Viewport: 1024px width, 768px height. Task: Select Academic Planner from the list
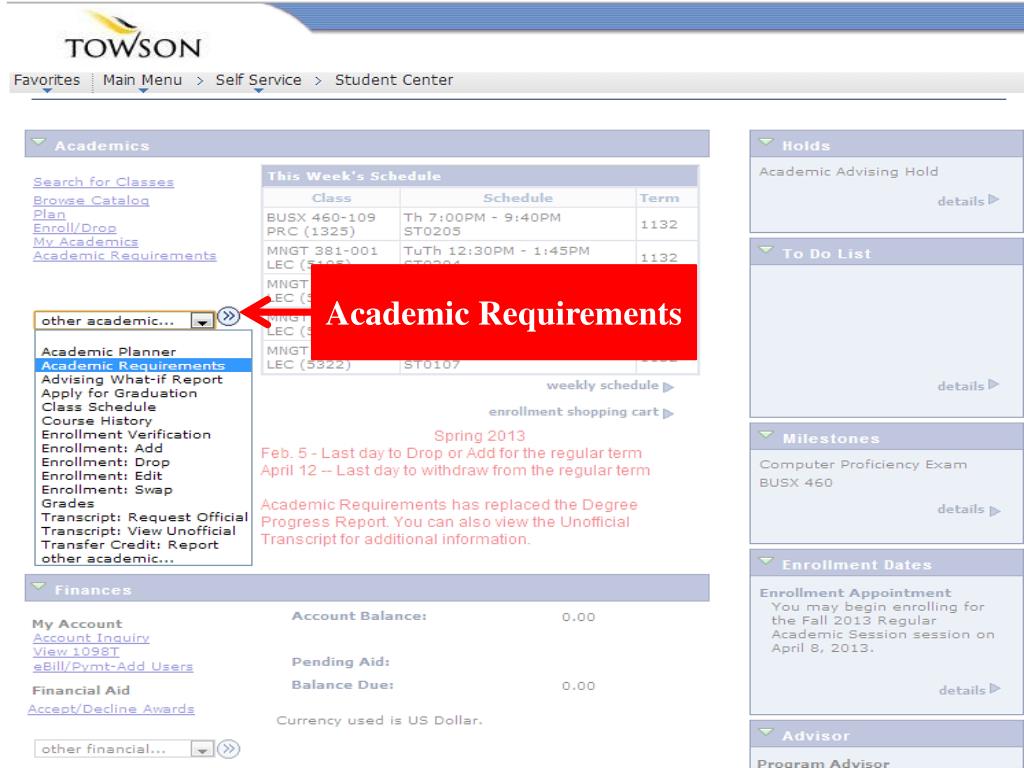[x=143, y=352]
